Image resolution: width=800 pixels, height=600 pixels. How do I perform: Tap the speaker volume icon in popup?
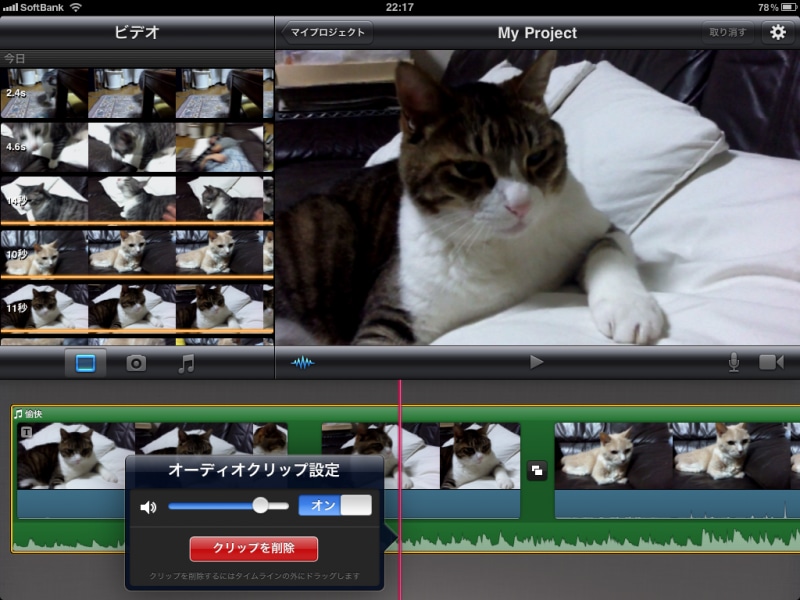[149, 507]
